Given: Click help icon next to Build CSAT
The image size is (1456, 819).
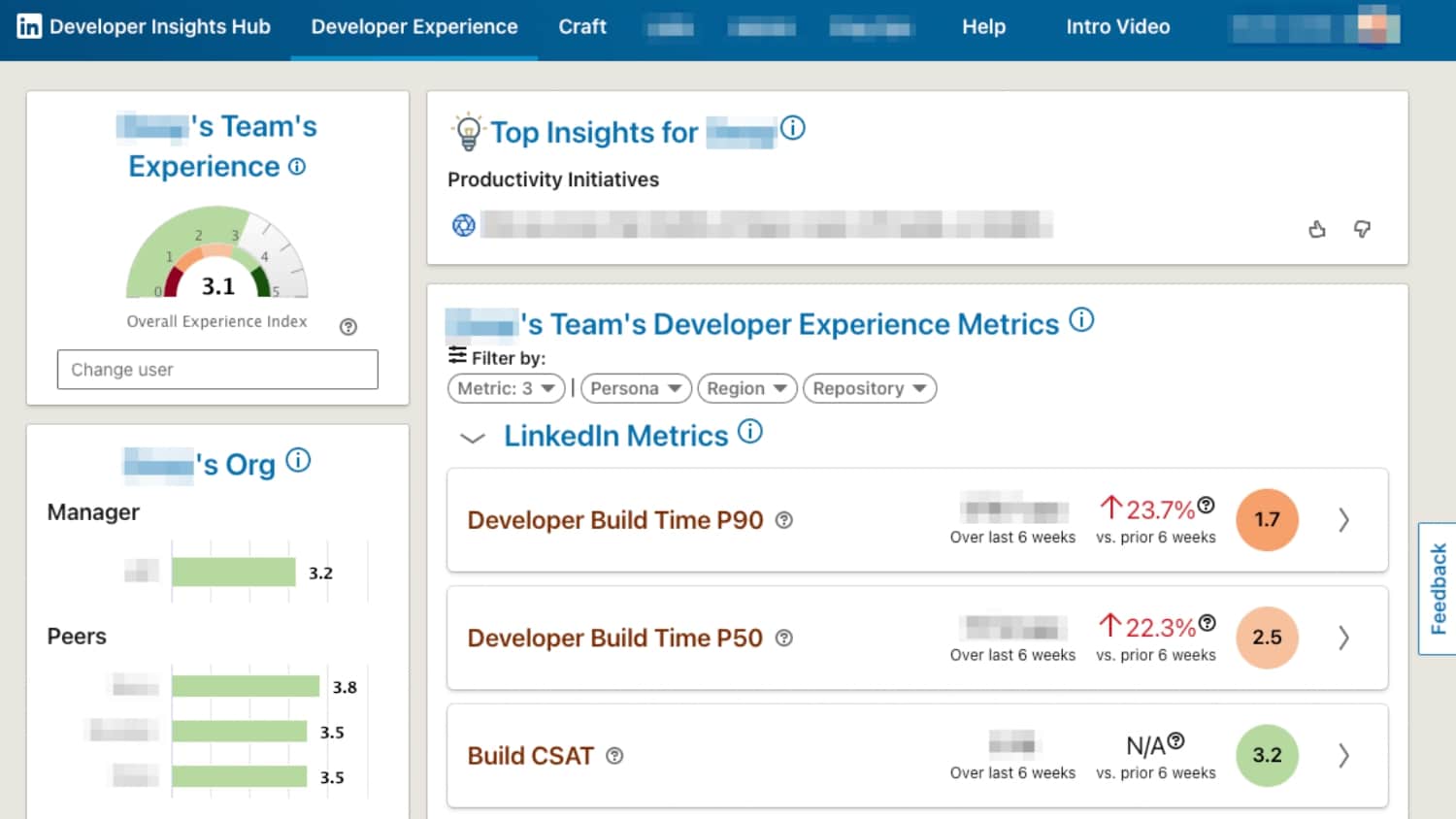Looking at the screenshot, I should (x=614, y=756).
